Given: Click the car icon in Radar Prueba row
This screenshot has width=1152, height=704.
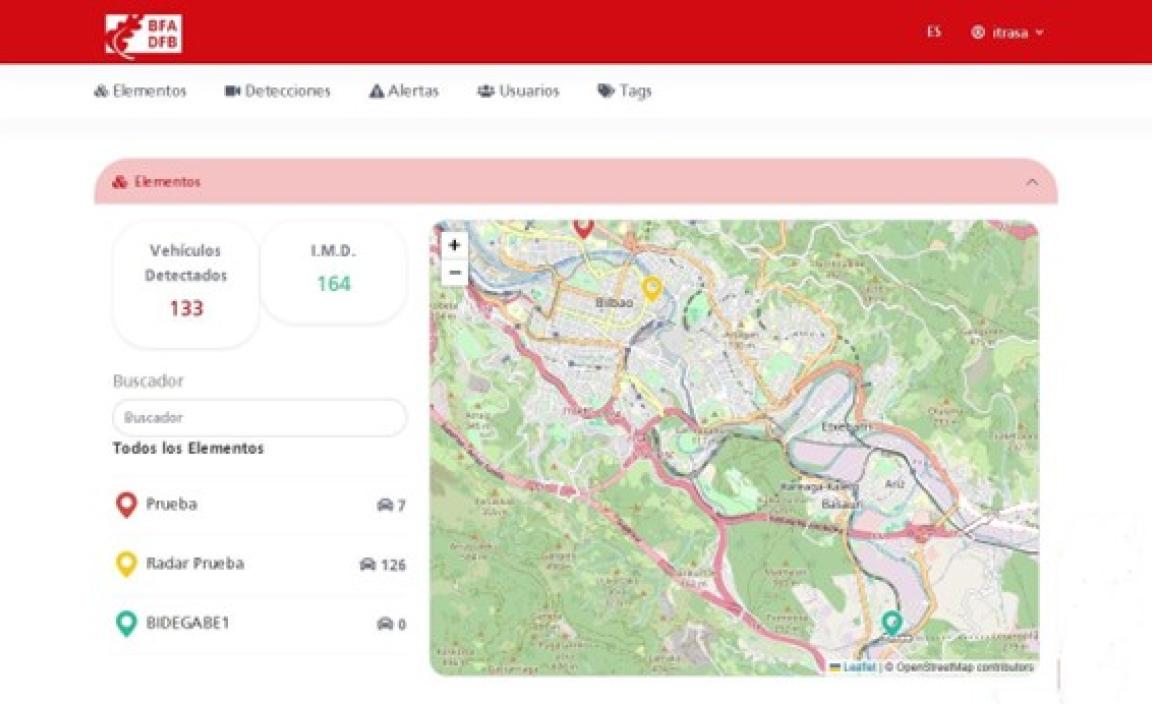Looking at the screenshot, I should [368, 564].
